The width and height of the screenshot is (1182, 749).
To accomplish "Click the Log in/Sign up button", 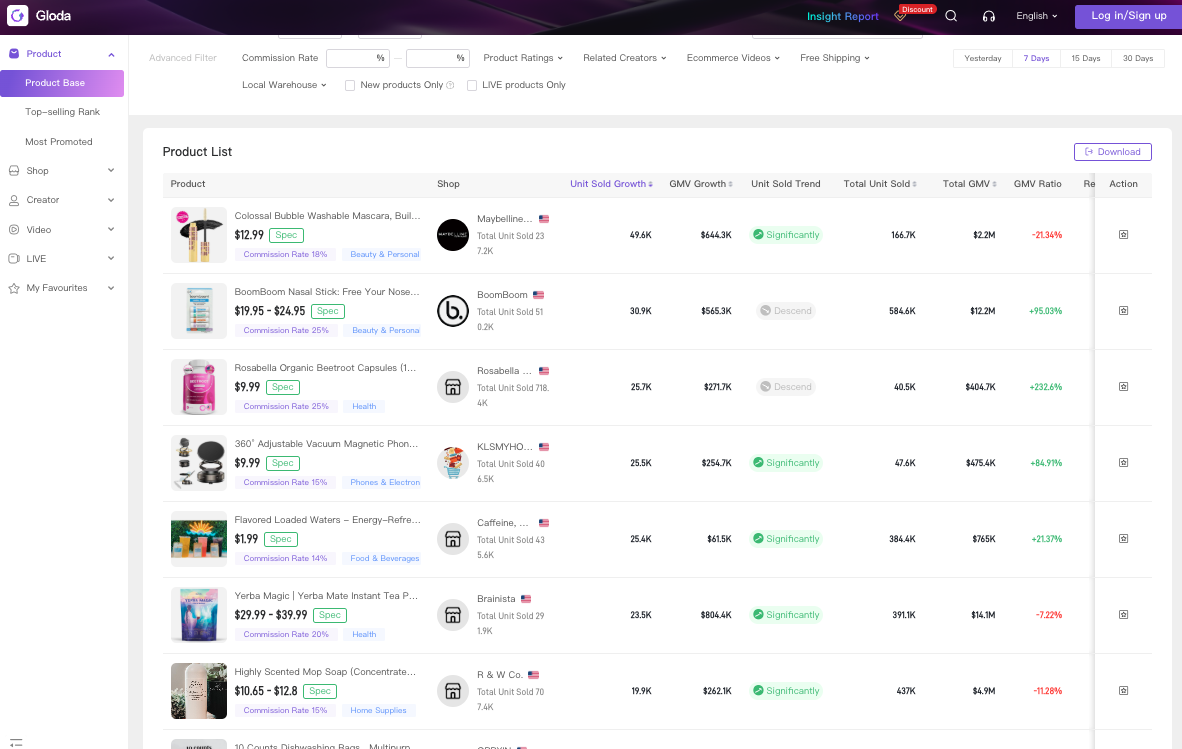I will point(1128,16).
